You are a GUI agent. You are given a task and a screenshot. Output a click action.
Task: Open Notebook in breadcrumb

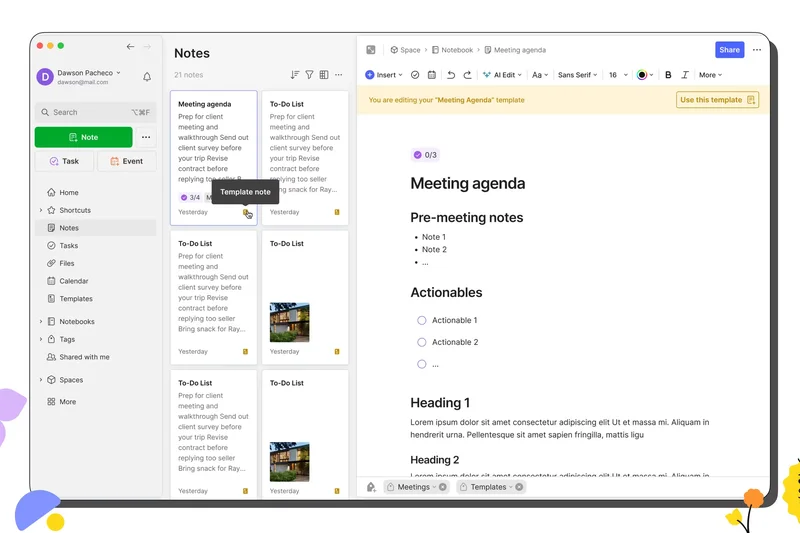pos(453,50)
